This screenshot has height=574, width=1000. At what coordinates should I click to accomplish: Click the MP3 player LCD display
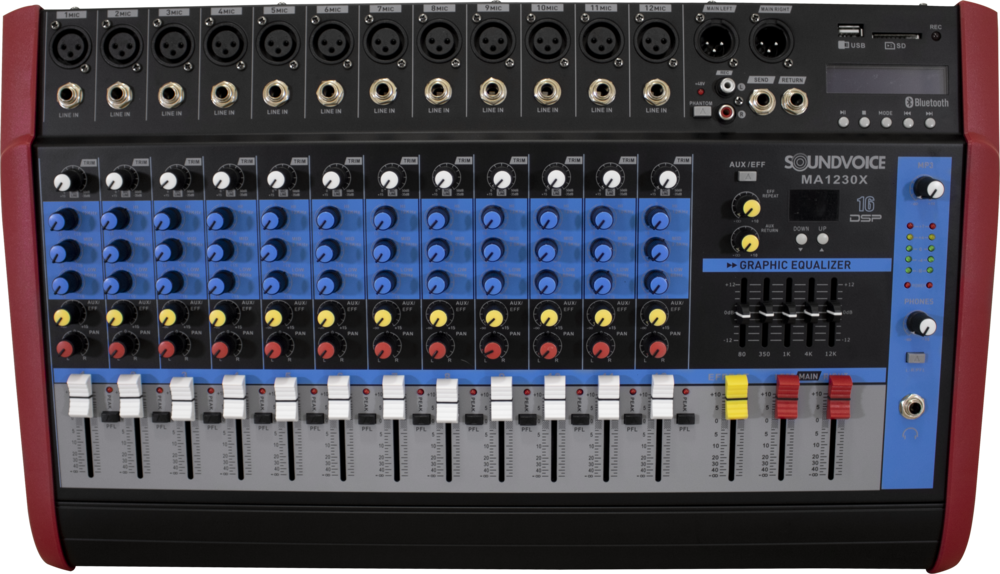886,80
